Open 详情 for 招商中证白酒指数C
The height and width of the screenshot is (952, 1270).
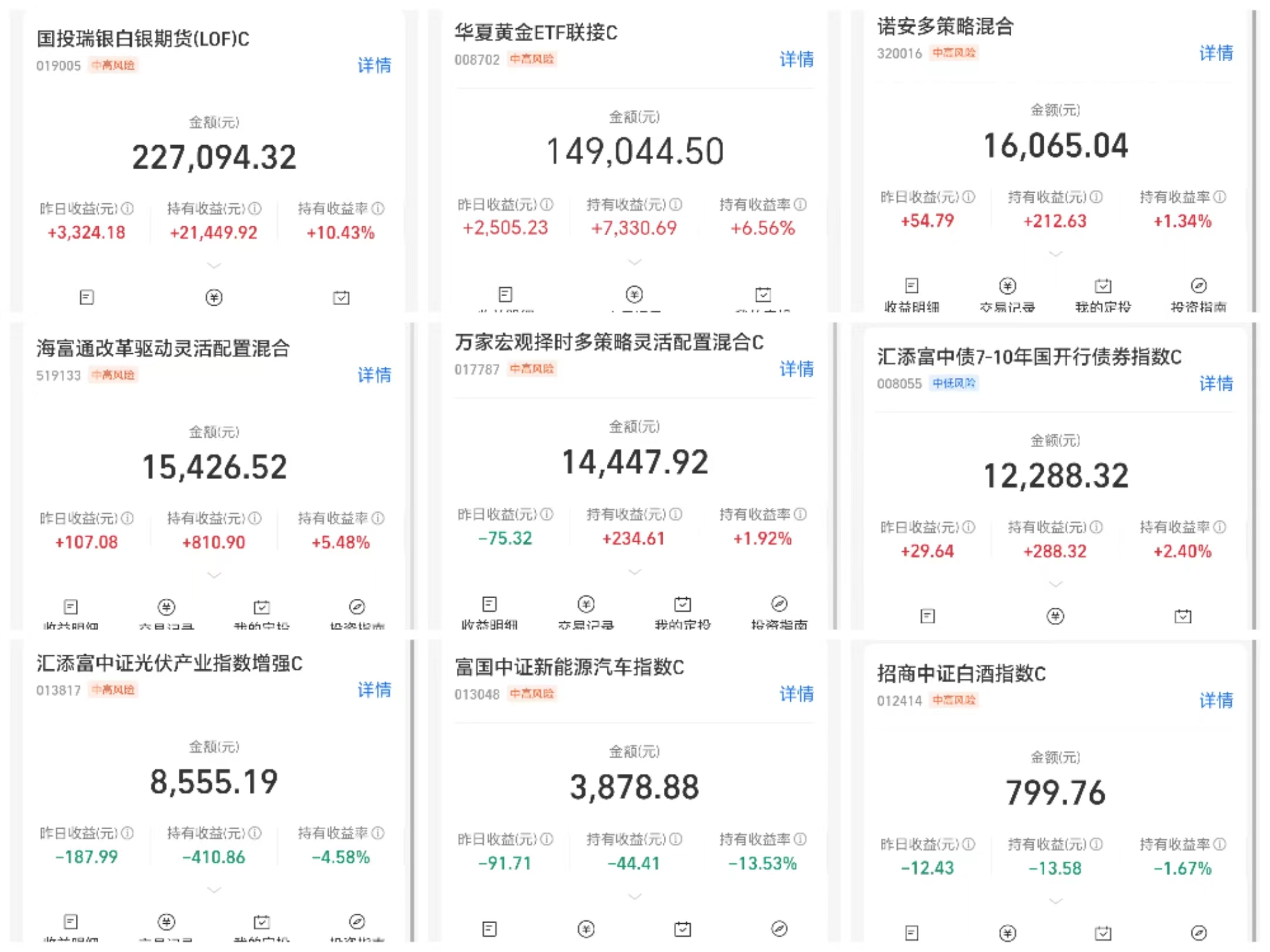(1216, 700)
